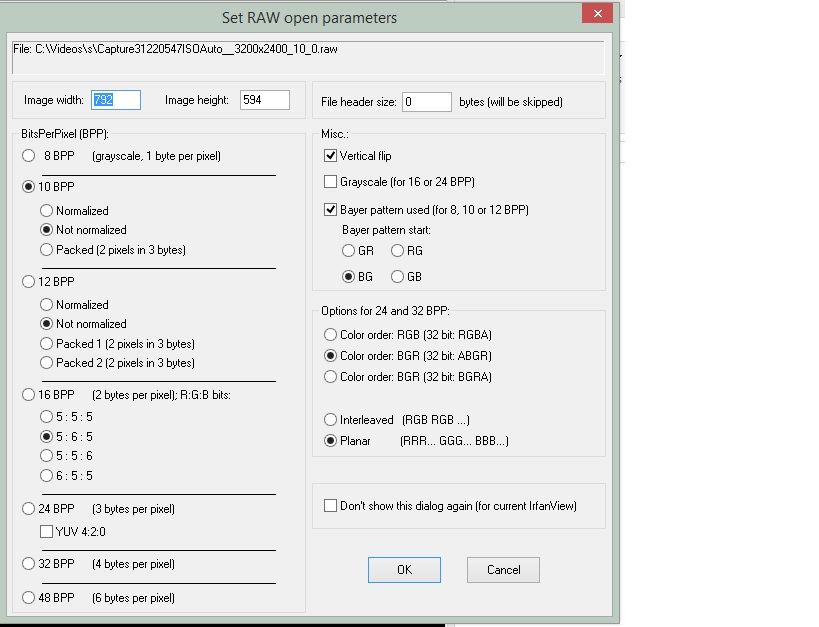
Task: Enable Grayscale for 16 or 24 BPP
Action: click(331, 182)
